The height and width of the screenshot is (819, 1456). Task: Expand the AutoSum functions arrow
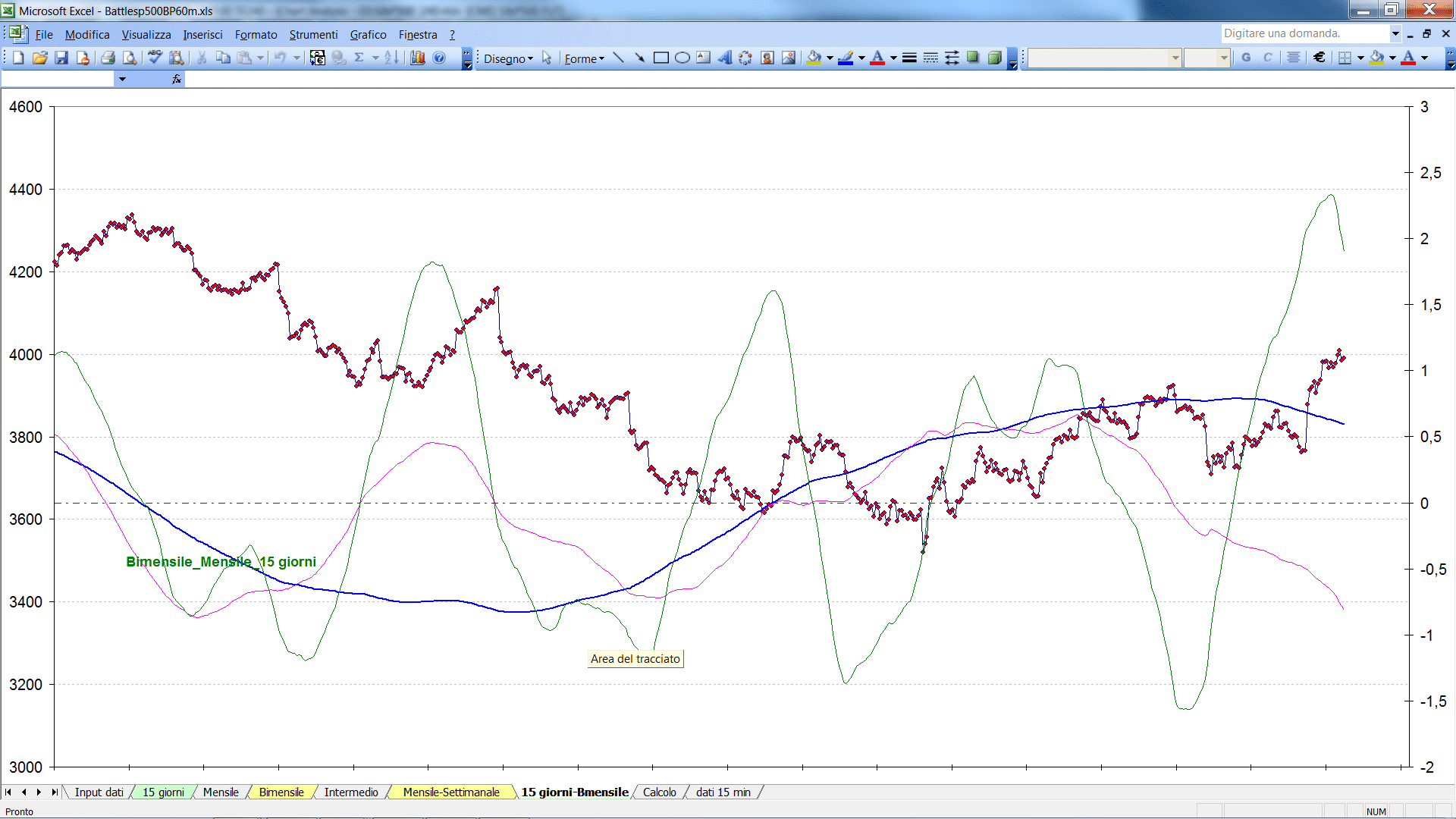(375, 58)
